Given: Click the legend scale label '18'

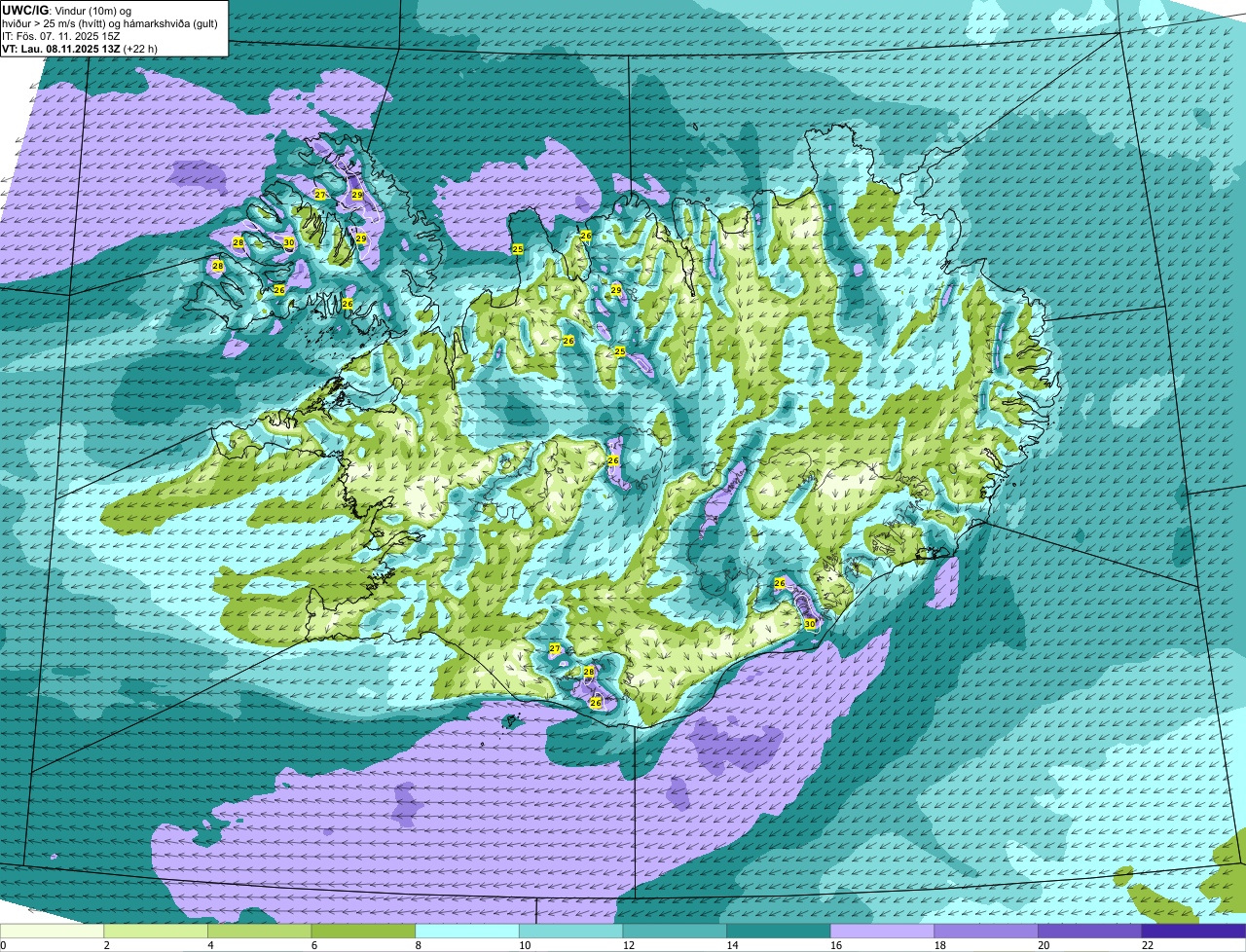Looking at the screenshot, I should [939, 945].
